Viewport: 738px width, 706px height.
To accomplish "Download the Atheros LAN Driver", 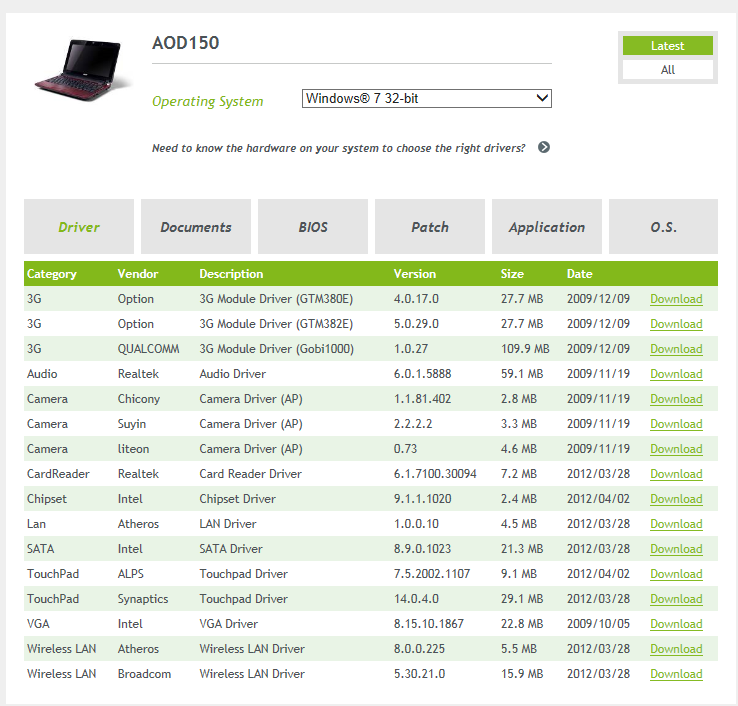I will pos(676,523).
